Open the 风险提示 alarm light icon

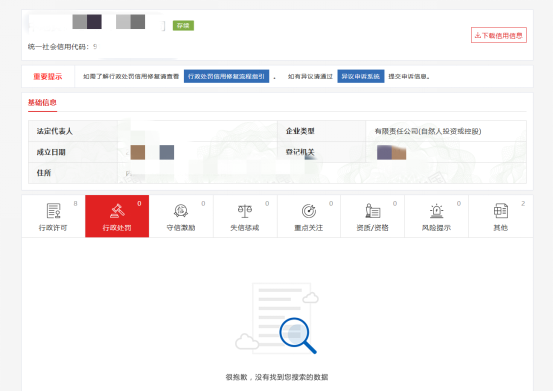click(437, 211)
